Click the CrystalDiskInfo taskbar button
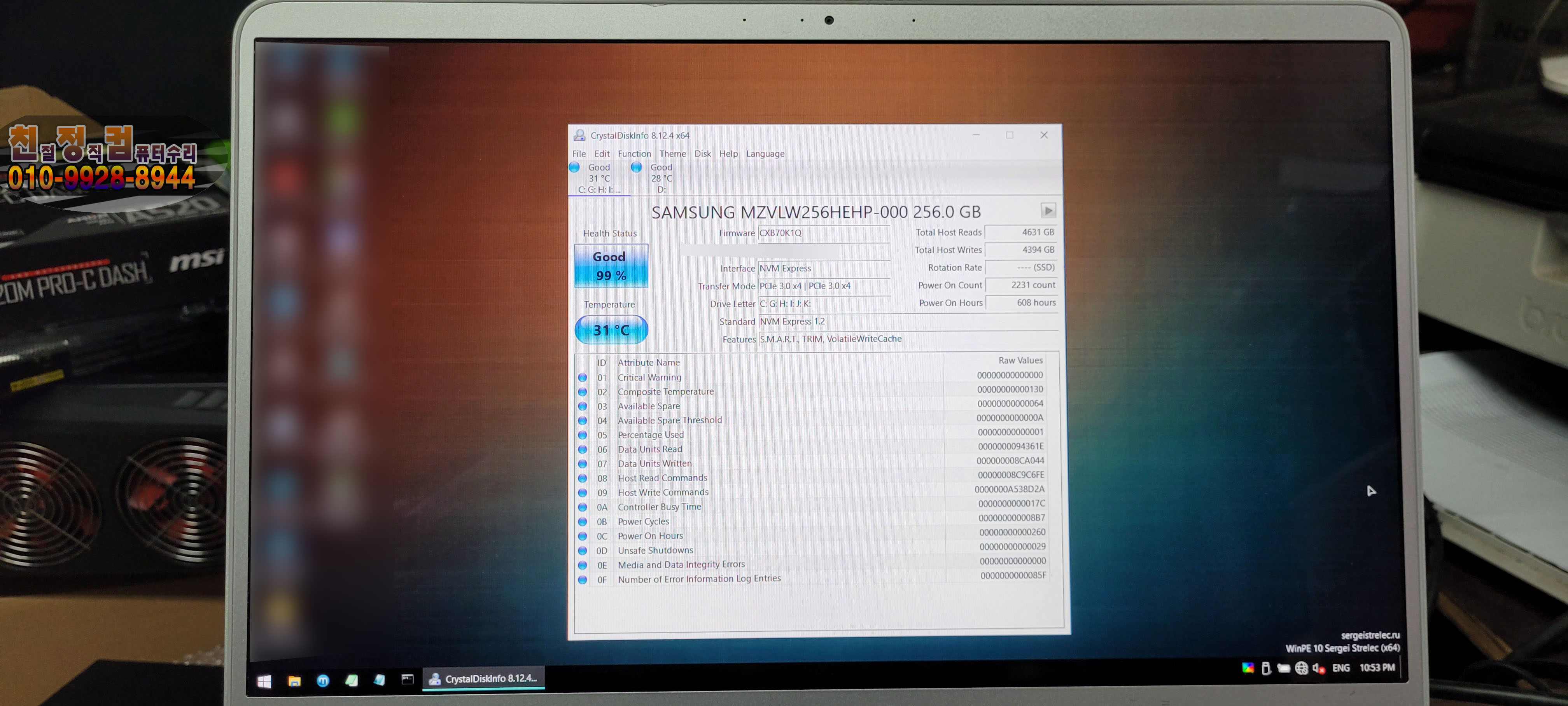Viewport: 1568px width, 706px height. click(x=484, y=679)
